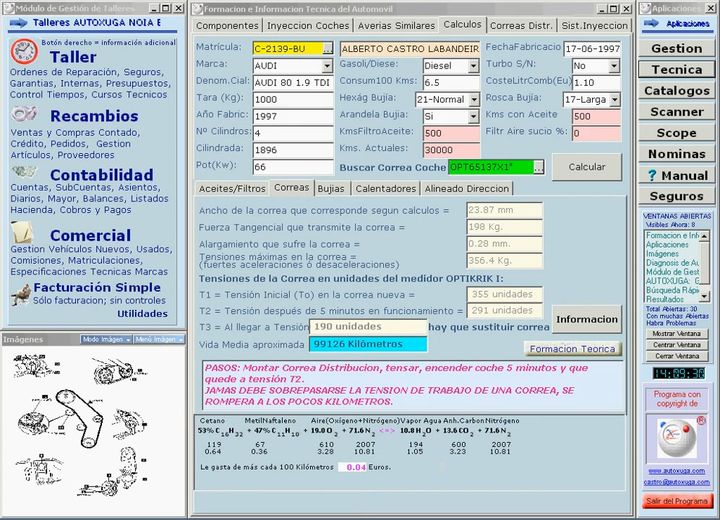Click blue arrow icon in Aplicaciones panel
Viewport: 720px width, 520px height.
click(652, 23)
